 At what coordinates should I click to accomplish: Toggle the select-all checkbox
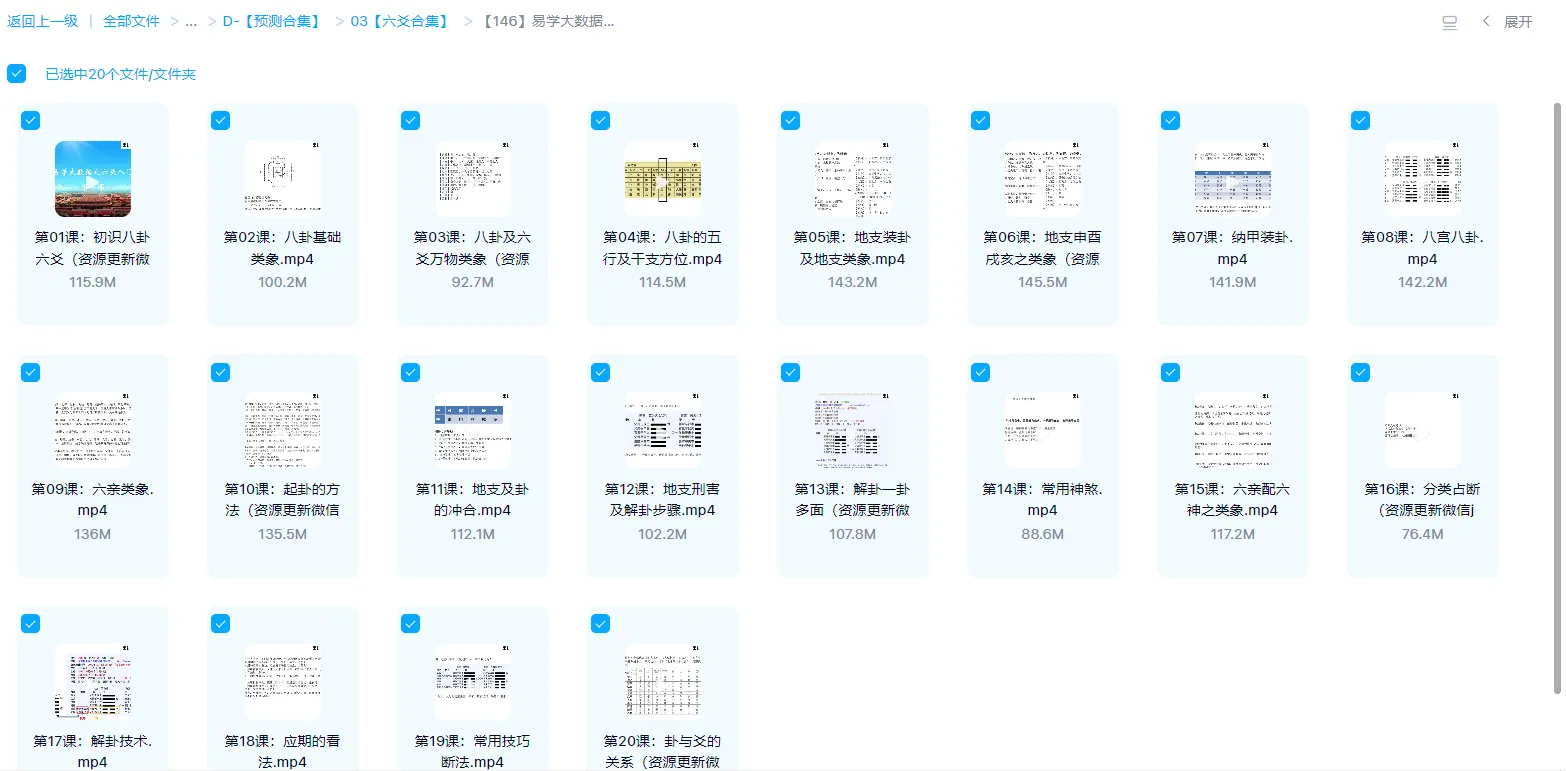(x=16, y=73)
